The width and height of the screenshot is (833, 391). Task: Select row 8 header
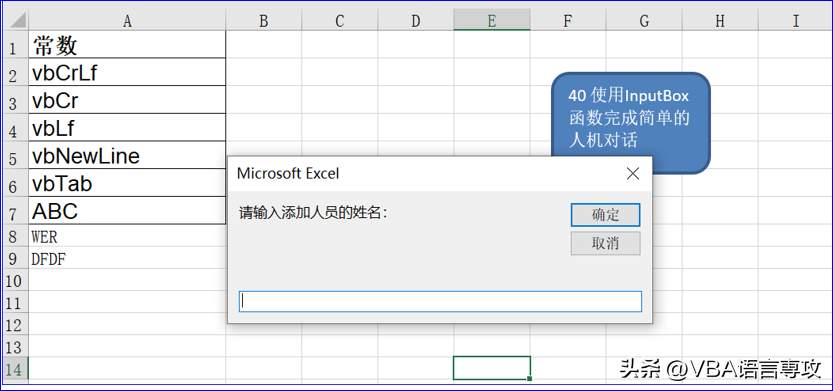(14, 235)
